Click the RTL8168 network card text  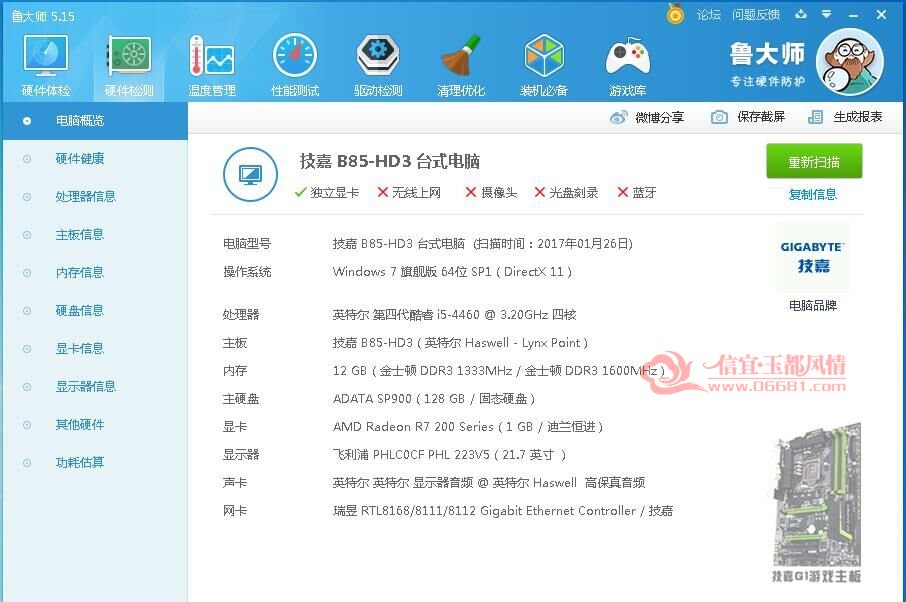(503, 511)
